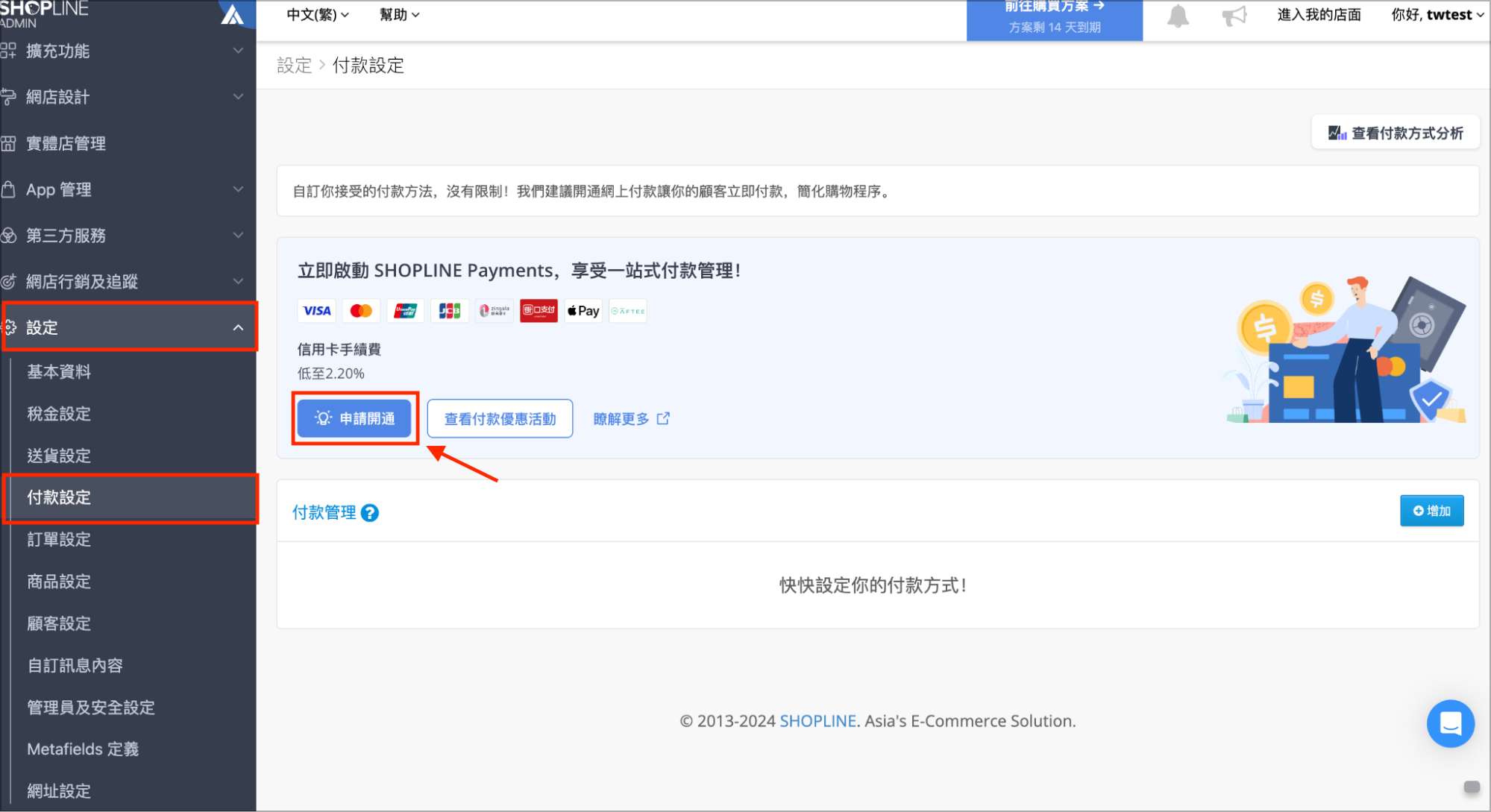The image size is (1491, 812).
Task: Click the notification bell icon
Action: pos(1178,16)
